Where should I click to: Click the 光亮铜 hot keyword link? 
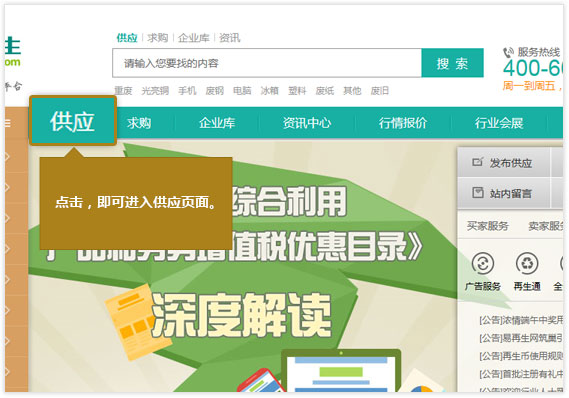coord(155,90)
